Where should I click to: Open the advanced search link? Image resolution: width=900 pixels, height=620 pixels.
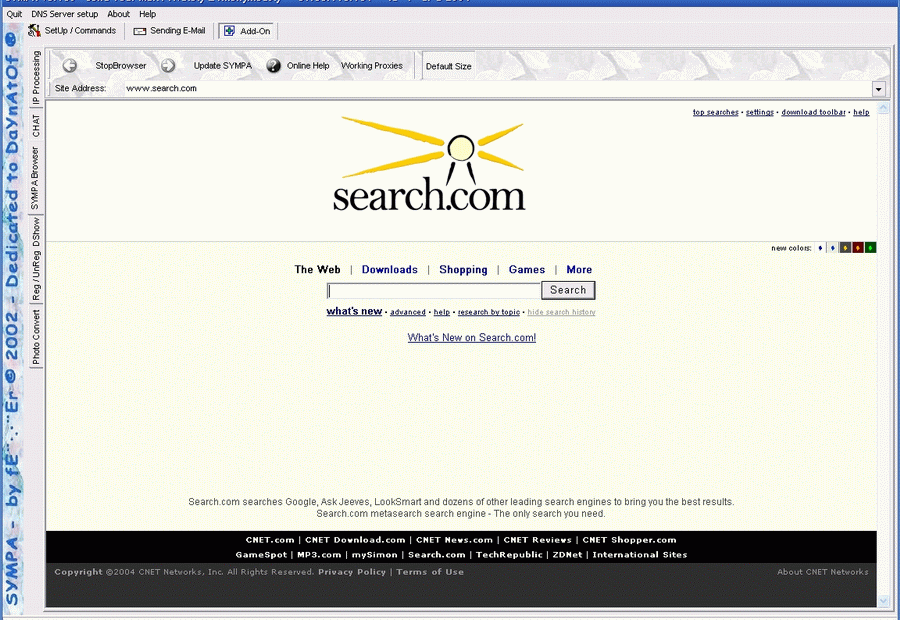point(408,312)
